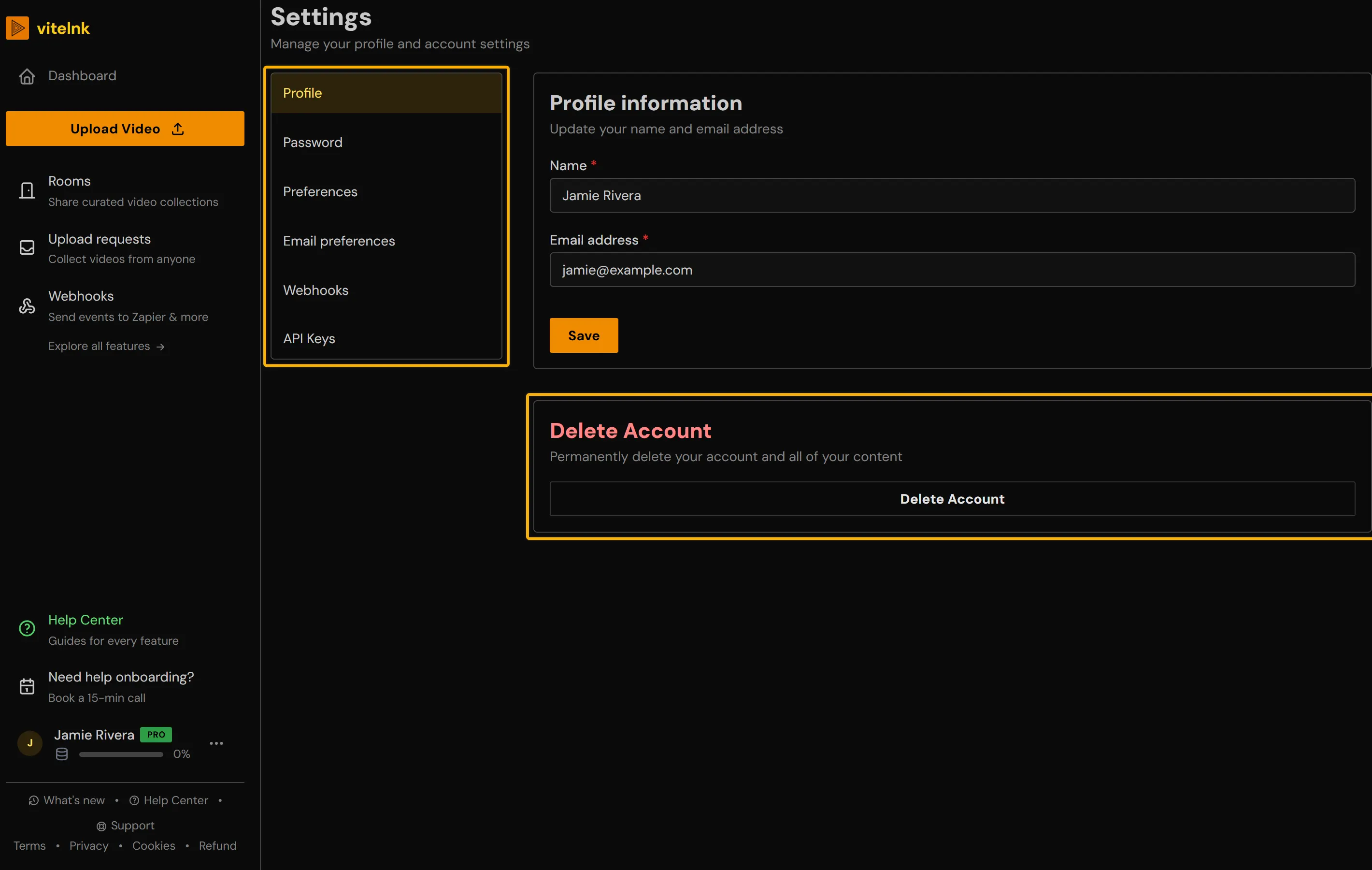The image size is (1372, 870).
Task: Click the vitelnk logo icon
Action: point(17,28)
